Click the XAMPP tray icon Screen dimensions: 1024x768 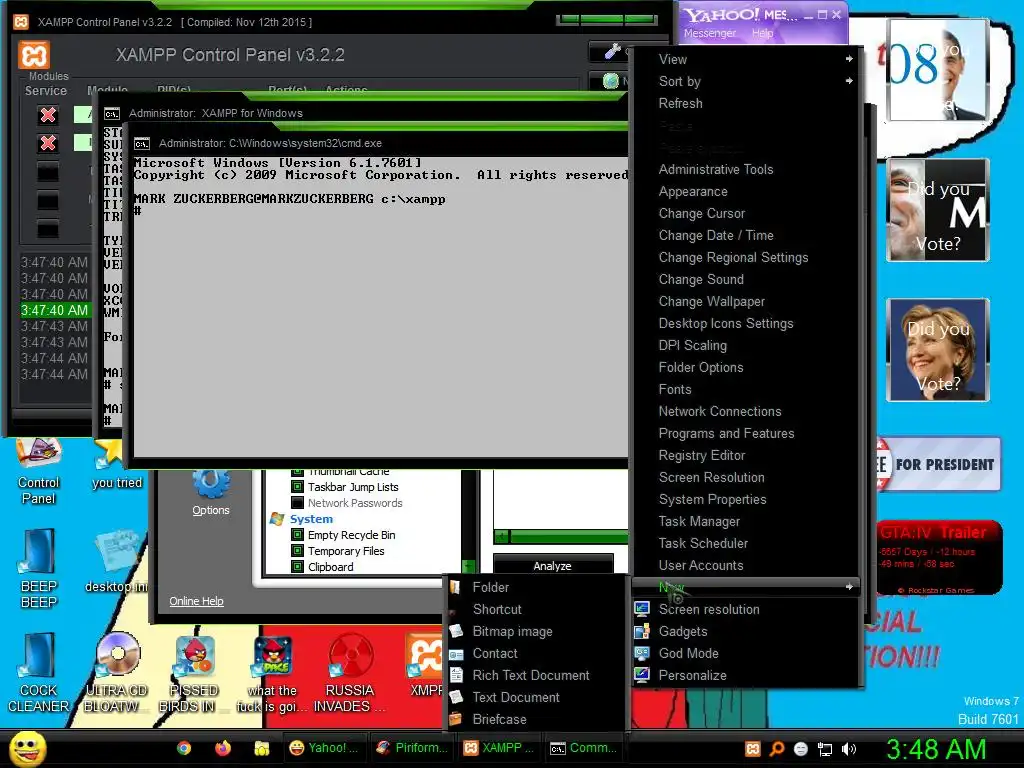coord(753,749)
